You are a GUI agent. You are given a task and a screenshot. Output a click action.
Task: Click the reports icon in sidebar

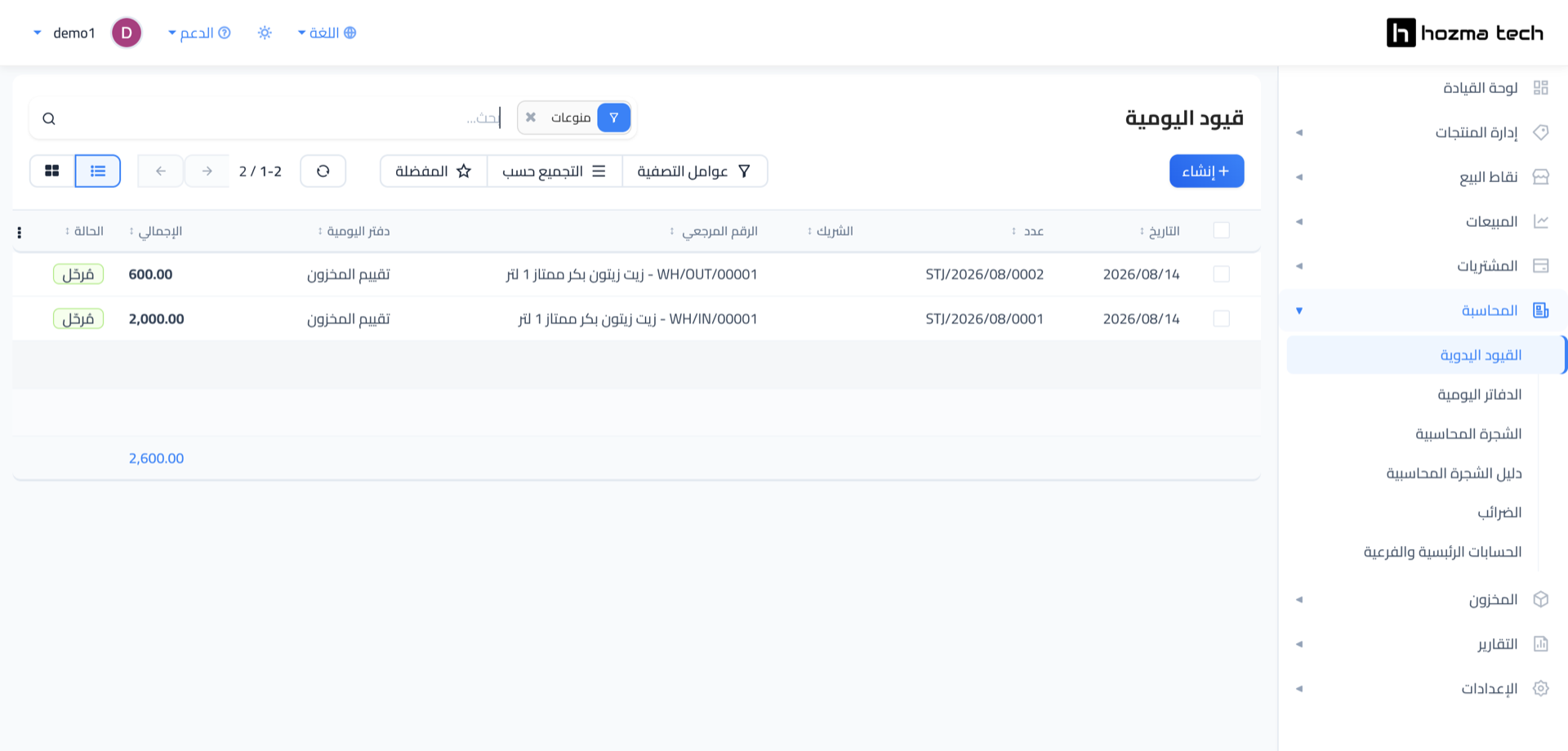click(1541, 644)
